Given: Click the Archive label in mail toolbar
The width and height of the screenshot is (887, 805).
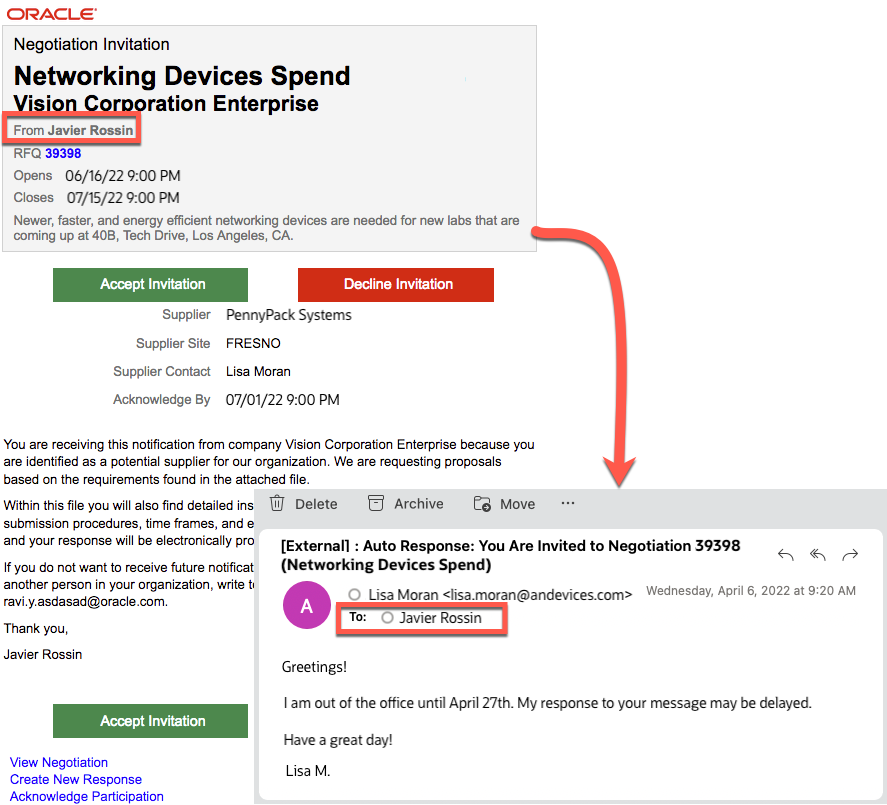Looking at the screenshot, I should coord(419,504).
